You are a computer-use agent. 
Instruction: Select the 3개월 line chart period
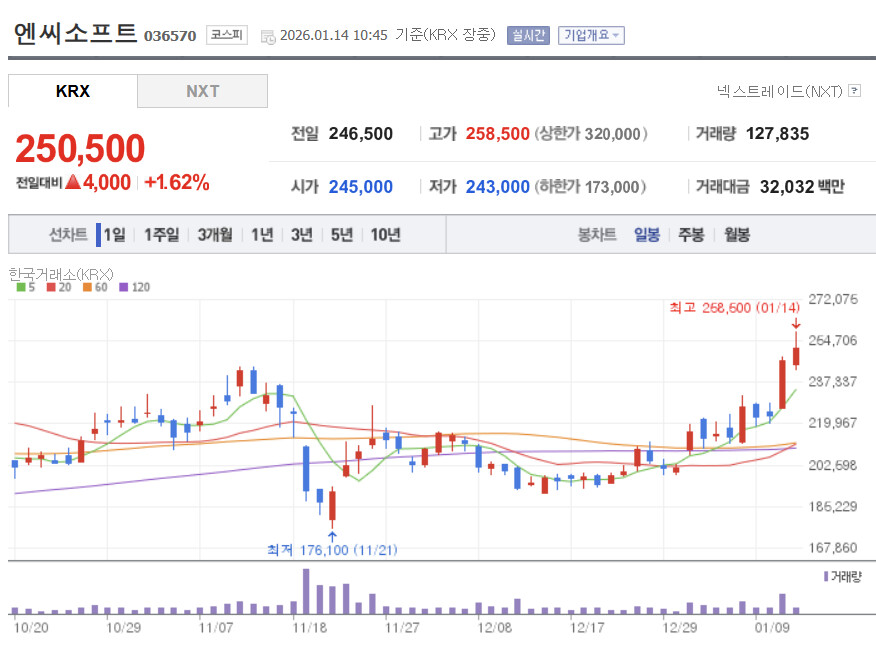(215, 235)
